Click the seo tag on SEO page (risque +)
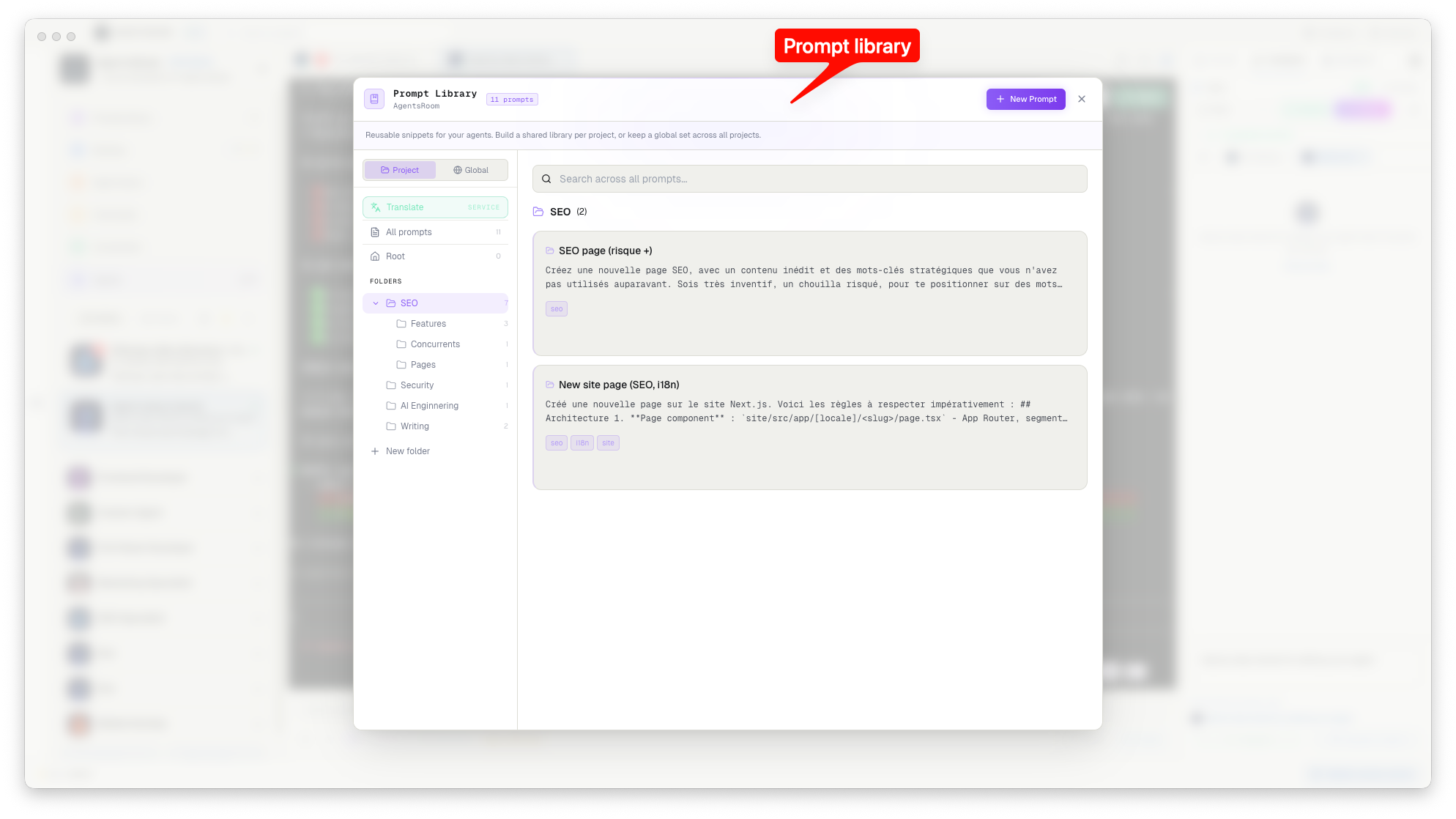Viewport: 1456px width, 819px height. coord(557,309)
